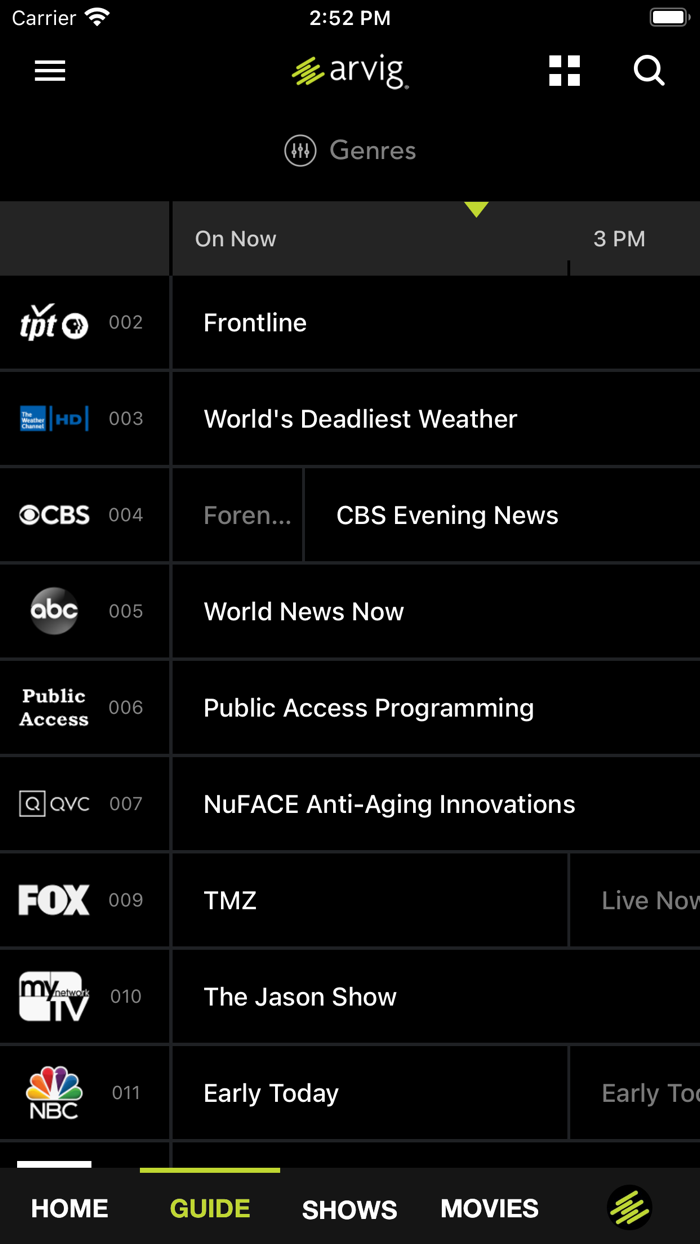Open the hamburger navigation menu
700x1244 pixels.
click(49, 70)
